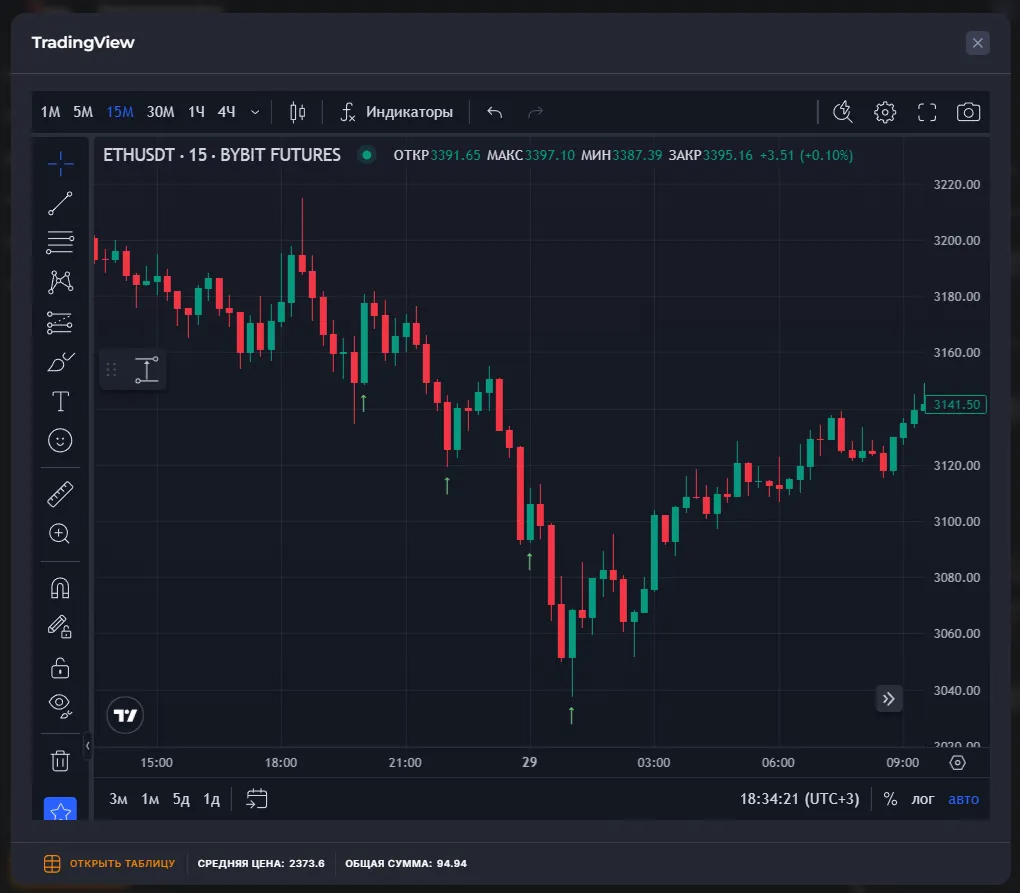Activate the zoom in tool

[60, 534]
